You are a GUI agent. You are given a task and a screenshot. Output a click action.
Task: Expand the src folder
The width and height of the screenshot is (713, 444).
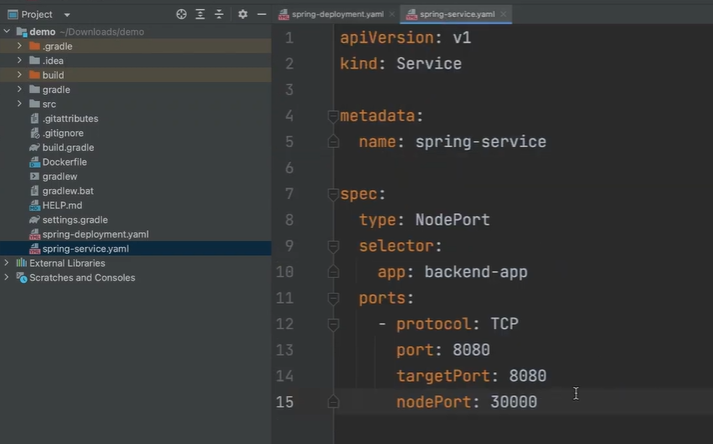click(x=19, y=104)
